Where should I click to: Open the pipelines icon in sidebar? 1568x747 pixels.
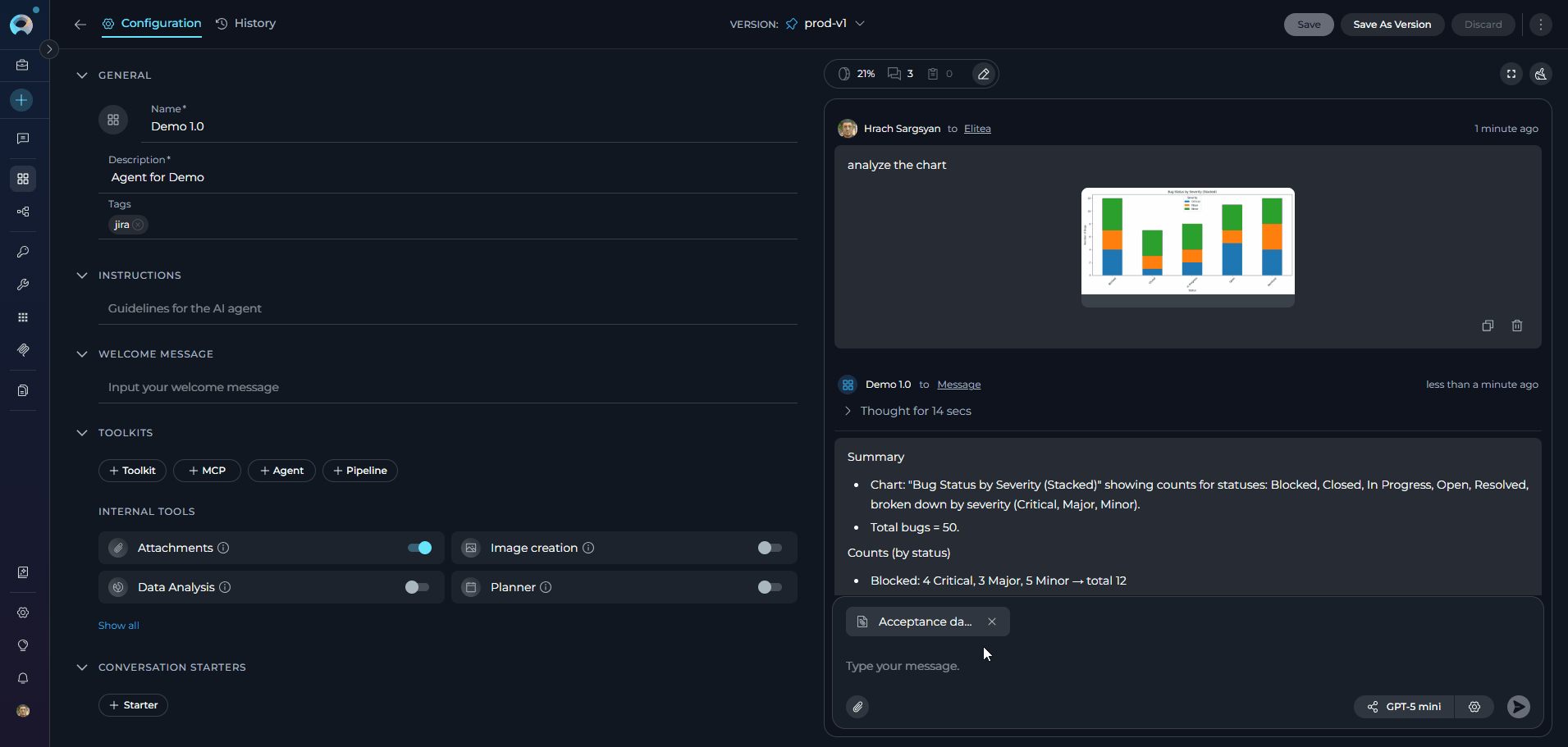23,212
